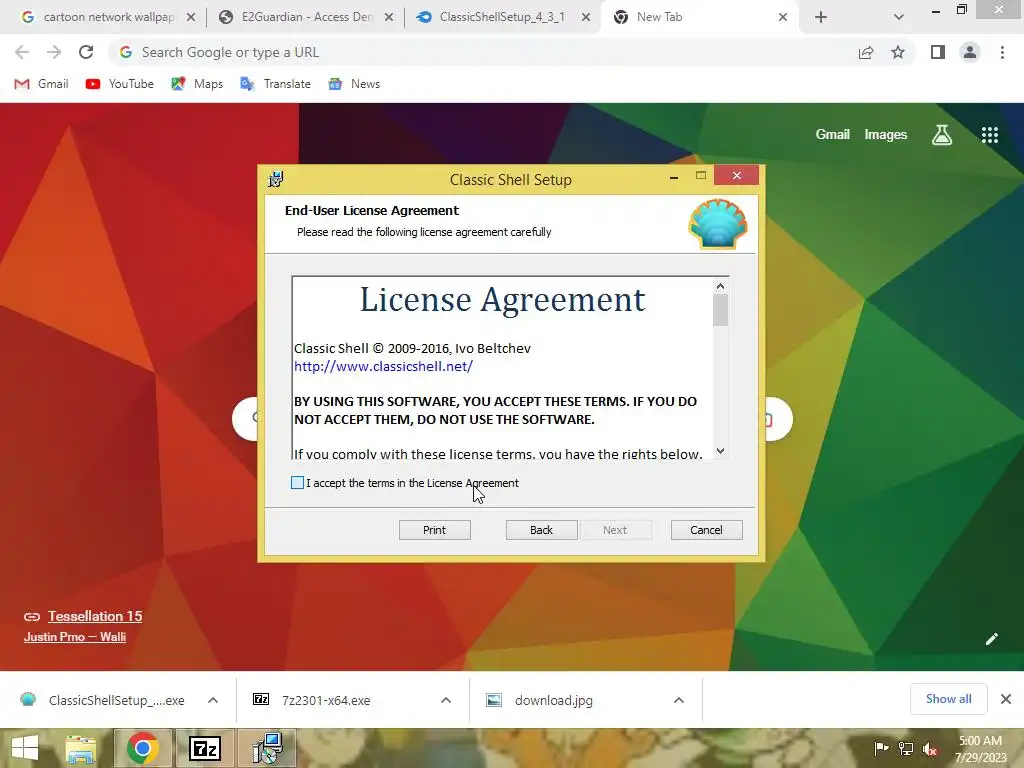Click Images link on New Tab page
This screenshot has width=1024, height=768.
point(886,135)
